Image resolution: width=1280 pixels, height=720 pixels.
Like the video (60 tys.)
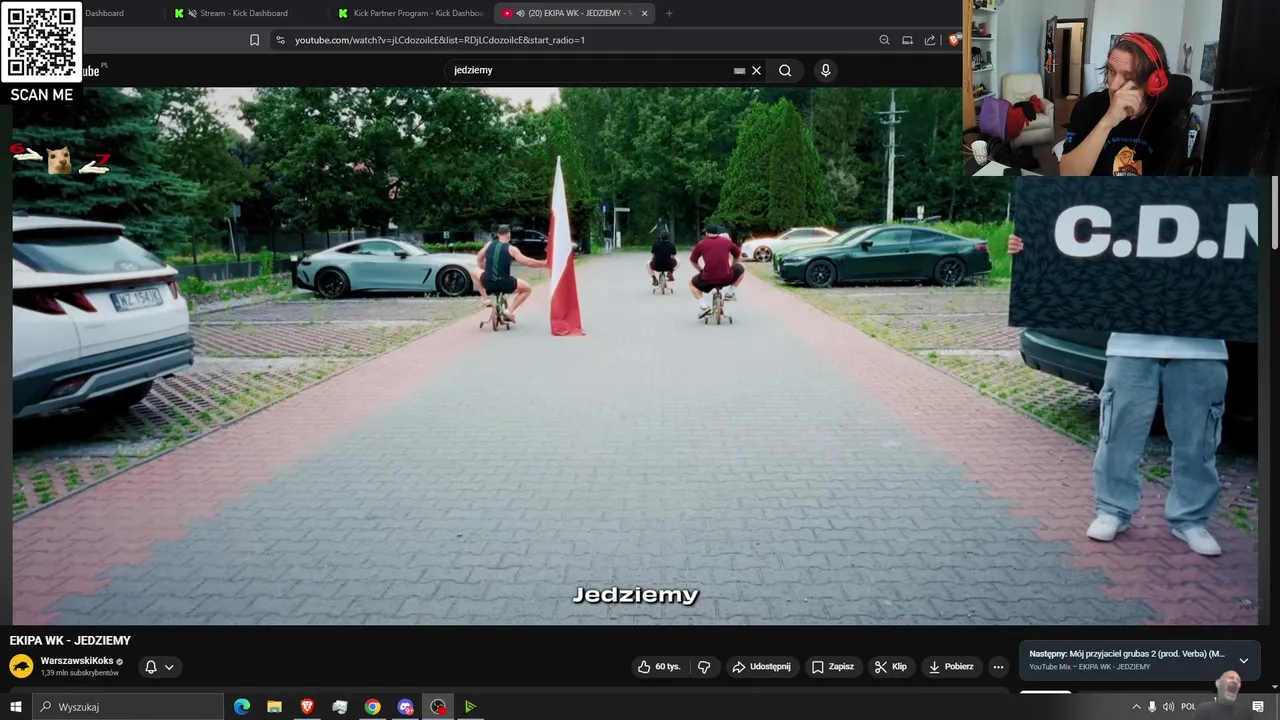(659, 667)
